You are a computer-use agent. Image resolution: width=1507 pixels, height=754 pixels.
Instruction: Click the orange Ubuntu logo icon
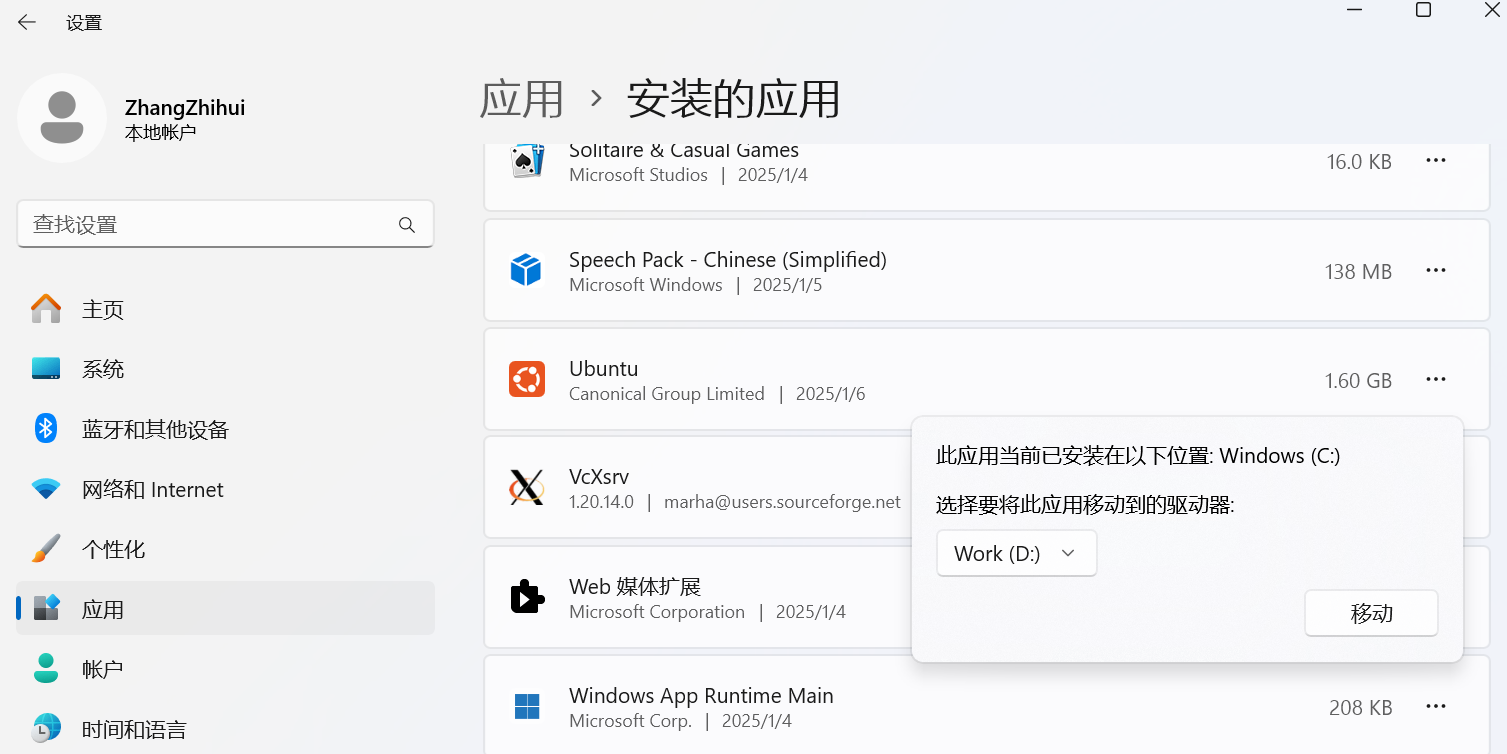pyautogui.click(x=527, y=380)
